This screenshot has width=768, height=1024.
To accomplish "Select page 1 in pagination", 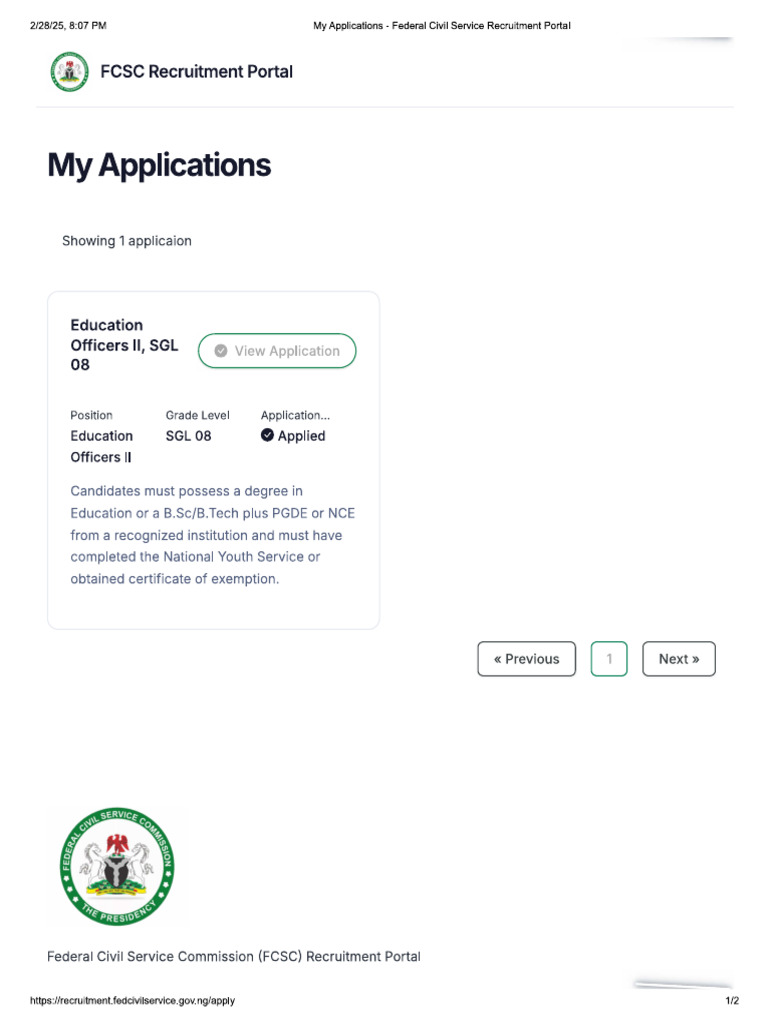I will [609, 659].
